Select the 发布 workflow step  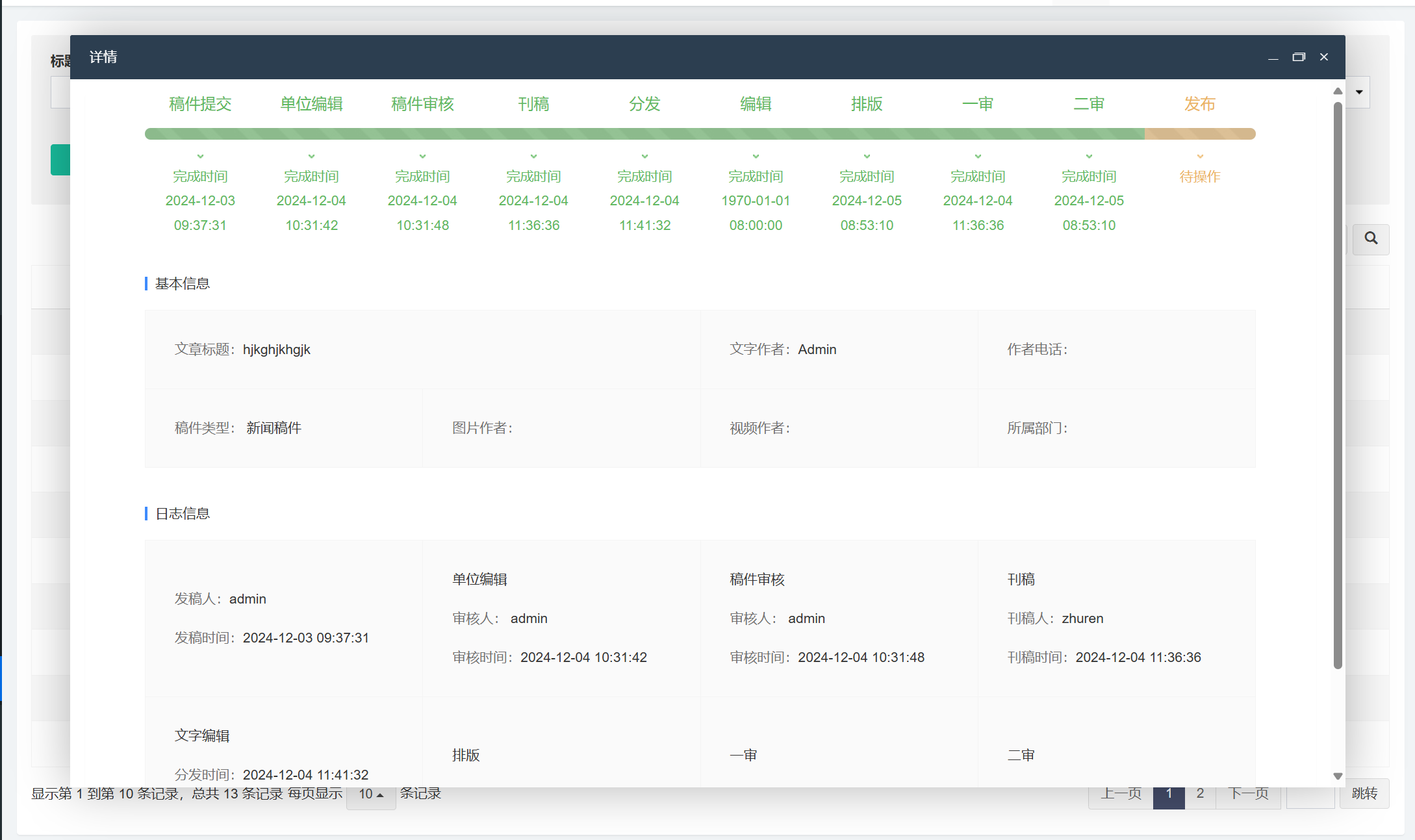[1199, 104]
